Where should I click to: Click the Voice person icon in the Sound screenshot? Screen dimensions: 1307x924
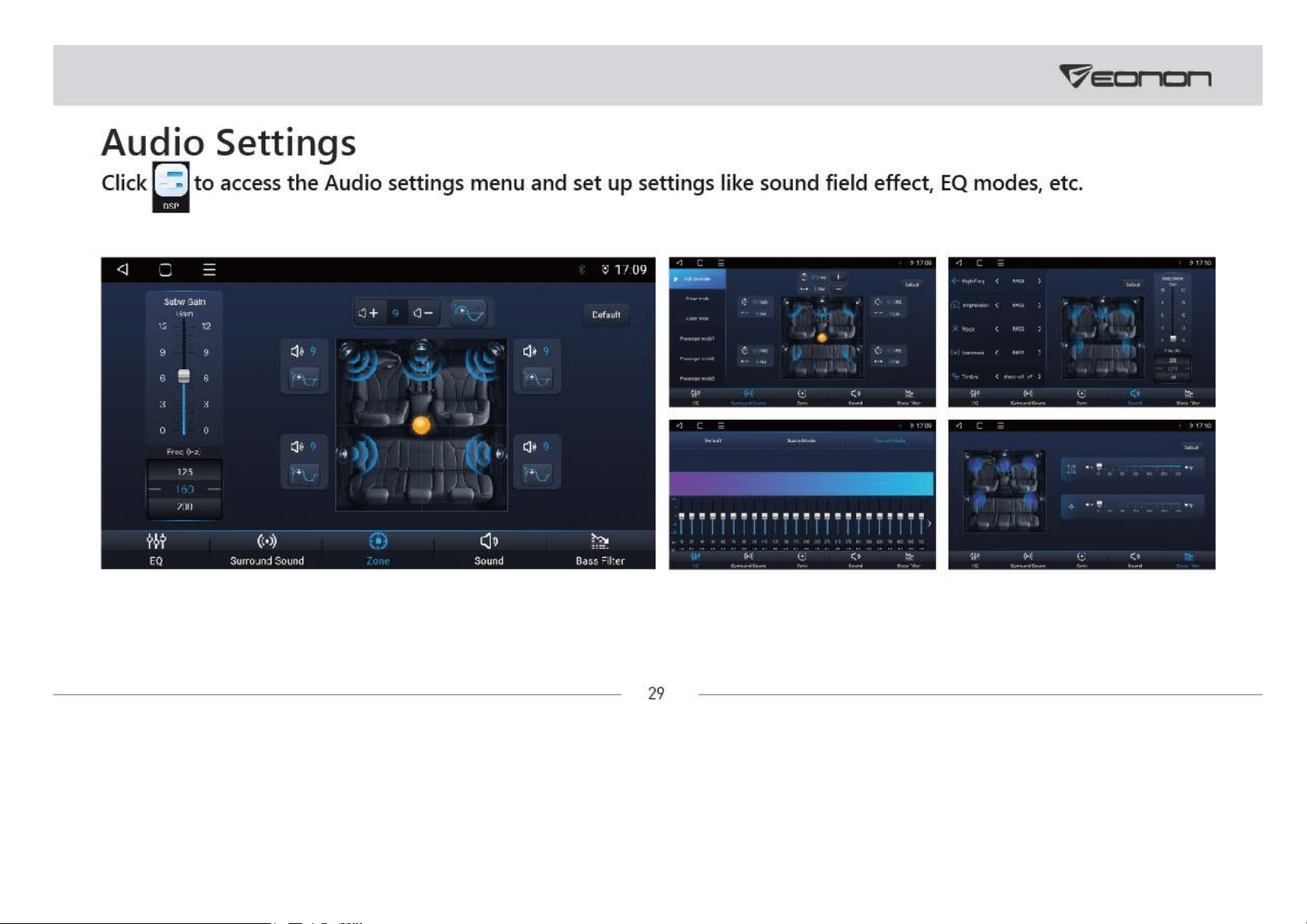956,329
